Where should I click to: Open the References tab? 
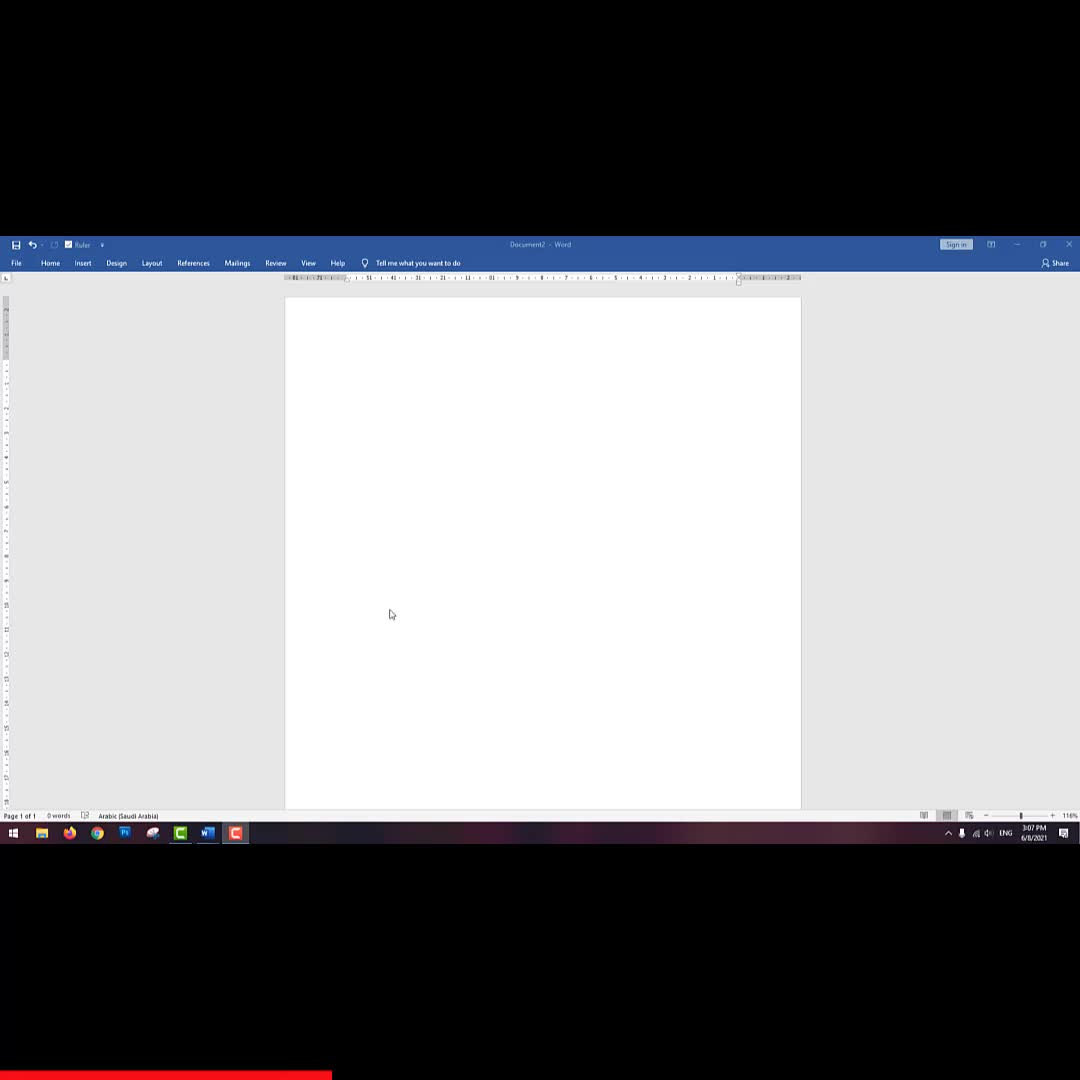click(x=194, y=263)
